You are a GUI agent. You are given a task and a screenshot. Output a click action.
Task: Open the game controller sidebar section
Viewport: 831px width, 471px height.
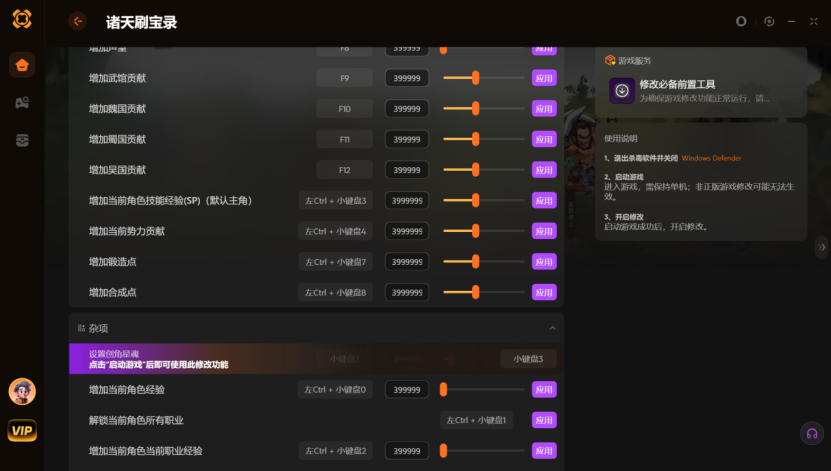(x=22, y=103)
